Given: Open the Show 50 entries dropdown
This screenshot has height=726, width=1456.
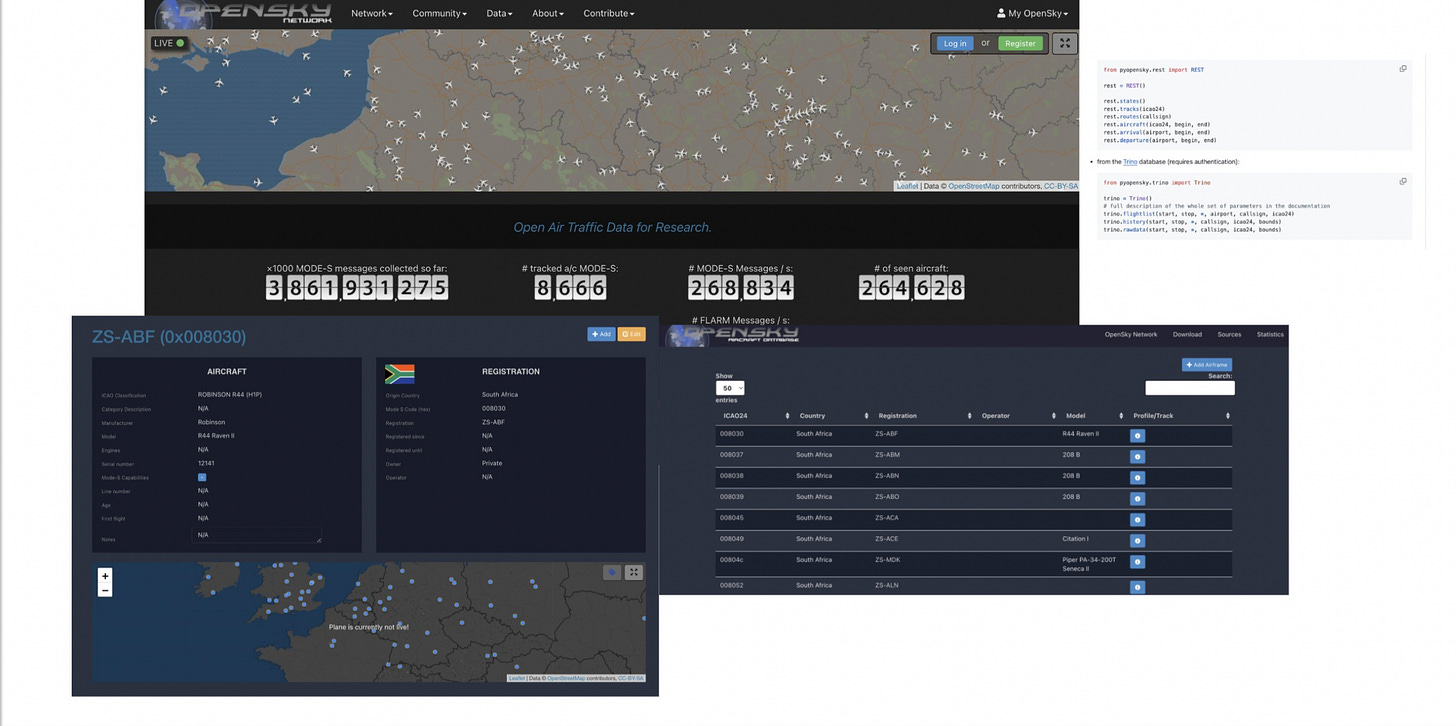Looking at the screenshot, I should [x=730, y=388].
